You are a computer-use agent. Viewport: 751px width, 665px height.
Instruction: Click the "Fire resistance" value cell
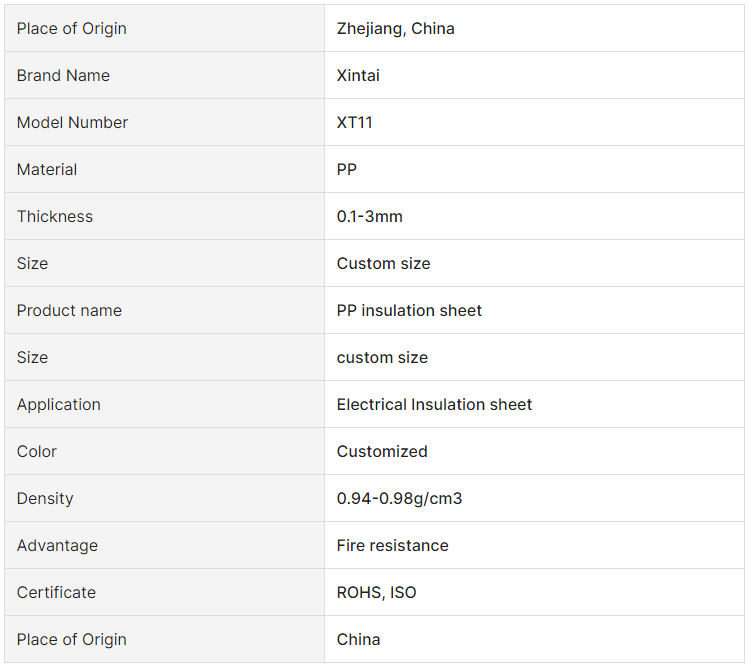(392, 545)
